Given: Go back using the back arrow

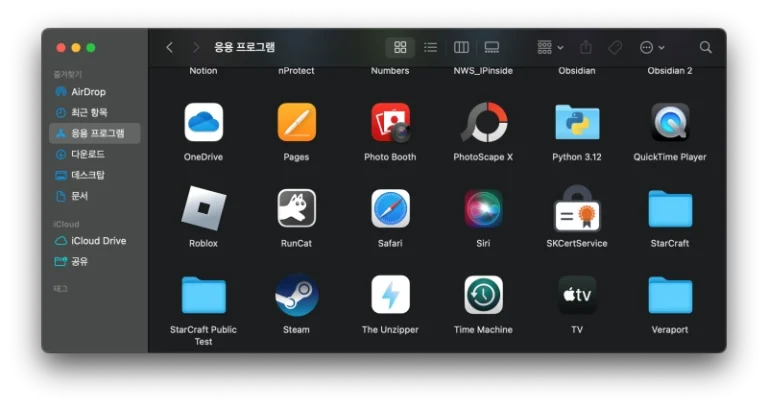Looking at the screenshot, I should point(169,47).
